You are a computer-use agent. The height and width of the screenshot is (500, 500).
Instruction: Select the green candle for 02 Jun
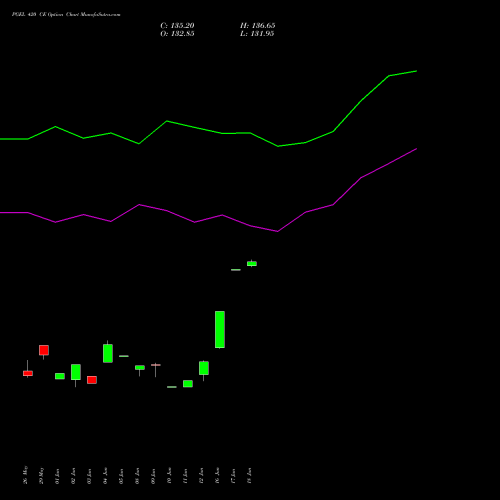[x=76, y=372]
